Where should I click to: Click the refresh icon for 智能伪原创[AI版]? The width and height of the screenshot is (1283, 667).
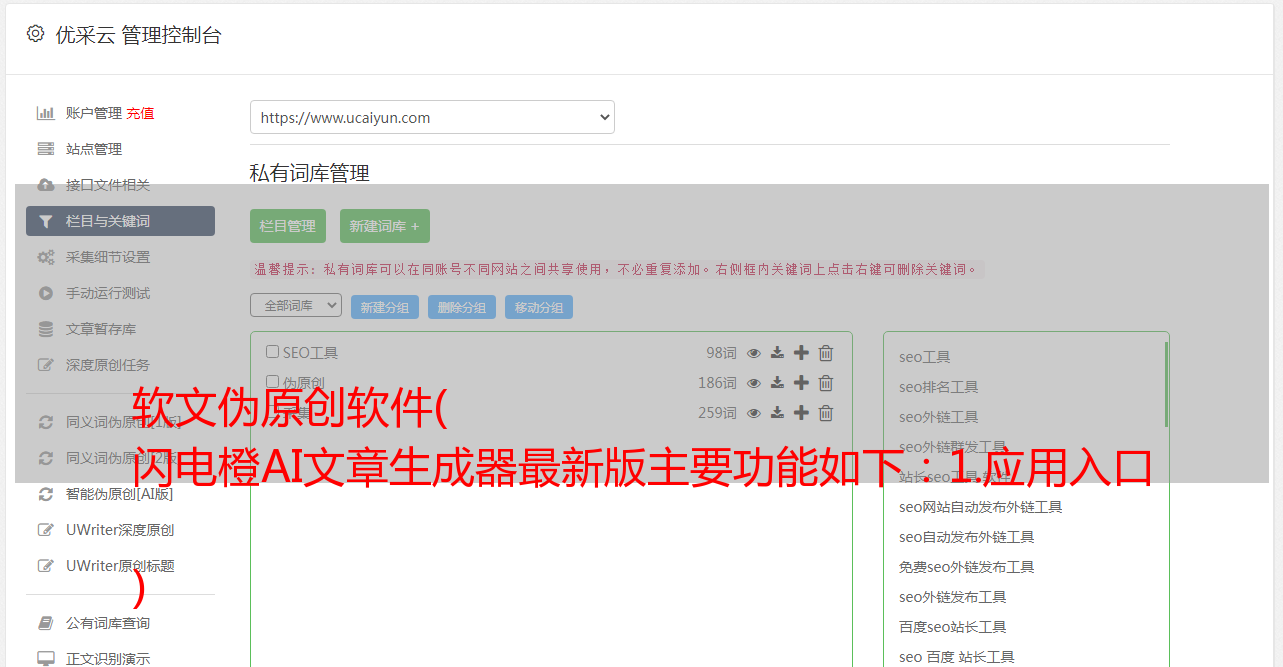(46, 494)
